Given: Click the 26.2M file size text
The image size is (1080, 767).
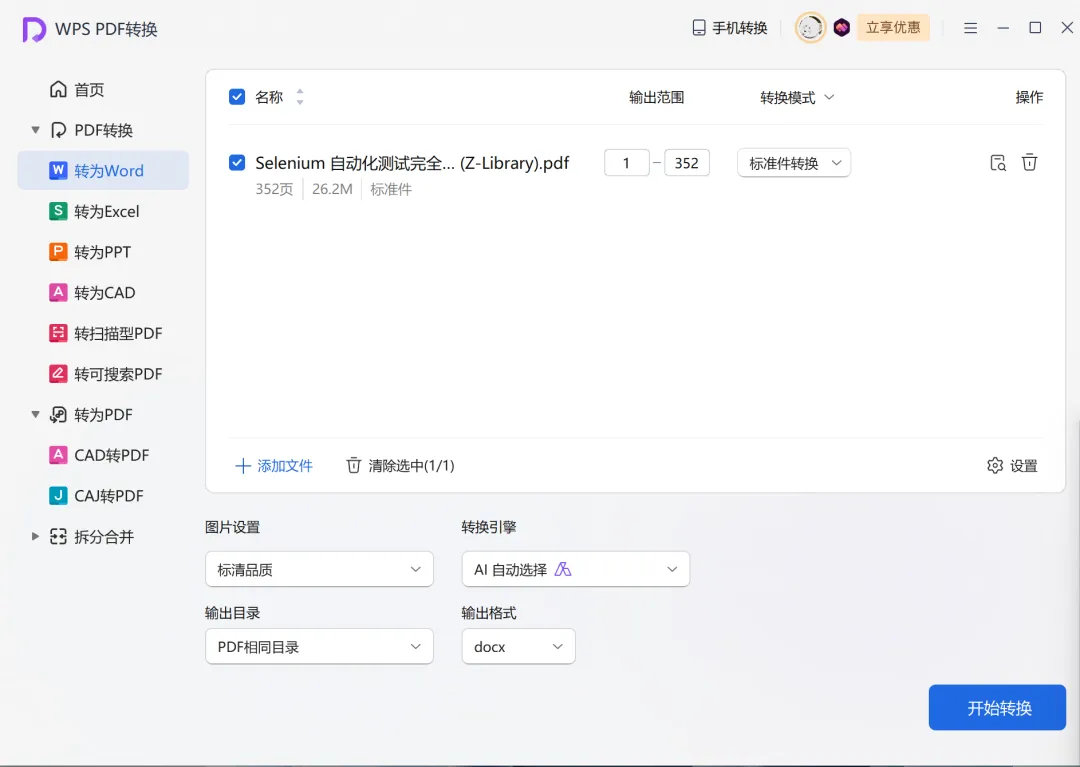Looking at the screenshot, I should 332,189.
